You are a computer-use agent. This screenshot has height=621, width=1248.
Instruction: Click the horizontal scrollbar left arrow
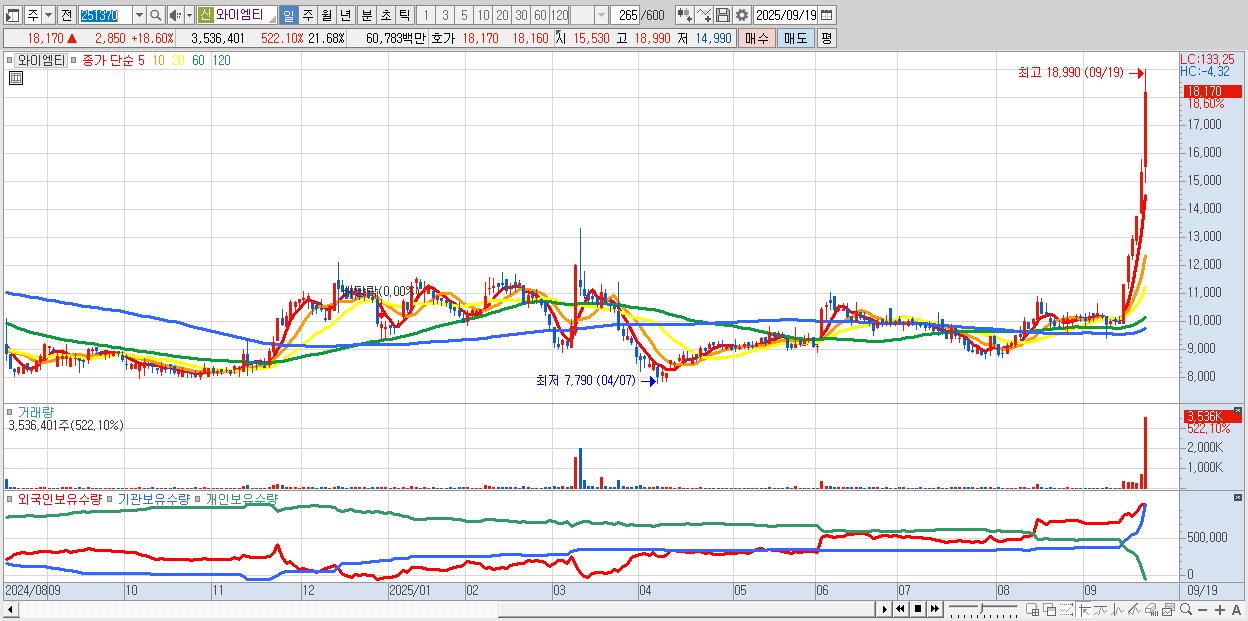(10, 609)
